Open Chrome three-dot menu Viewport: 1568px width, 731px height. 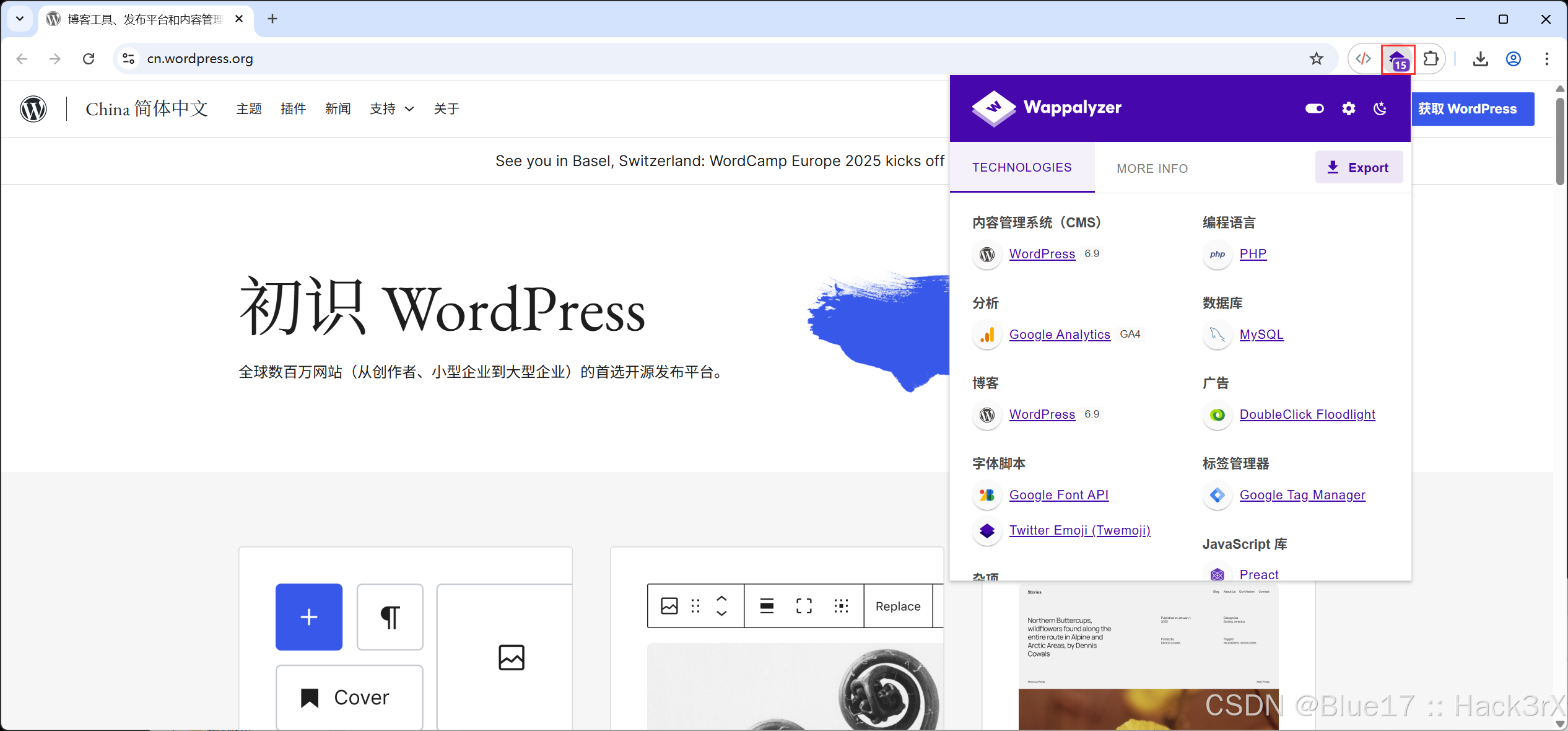click(x=1546, y=59)
